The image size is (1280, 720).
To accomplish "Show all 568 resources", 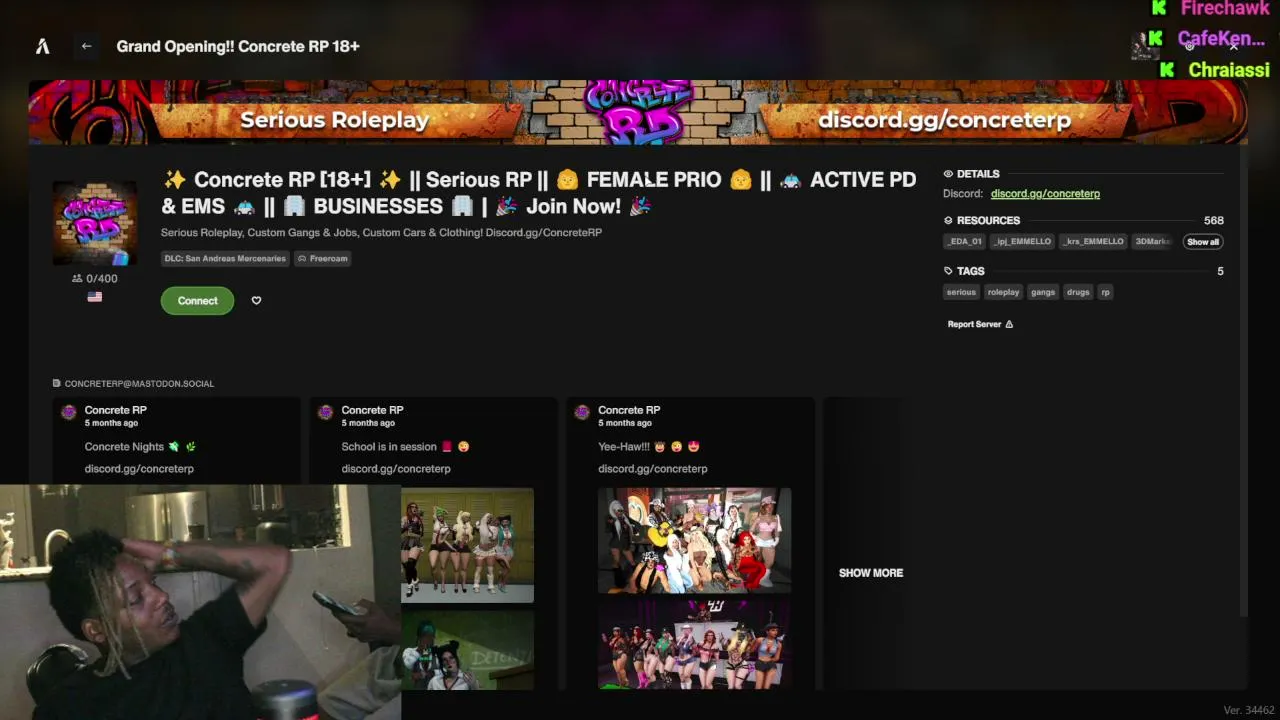I will (x=1203, y=242).
